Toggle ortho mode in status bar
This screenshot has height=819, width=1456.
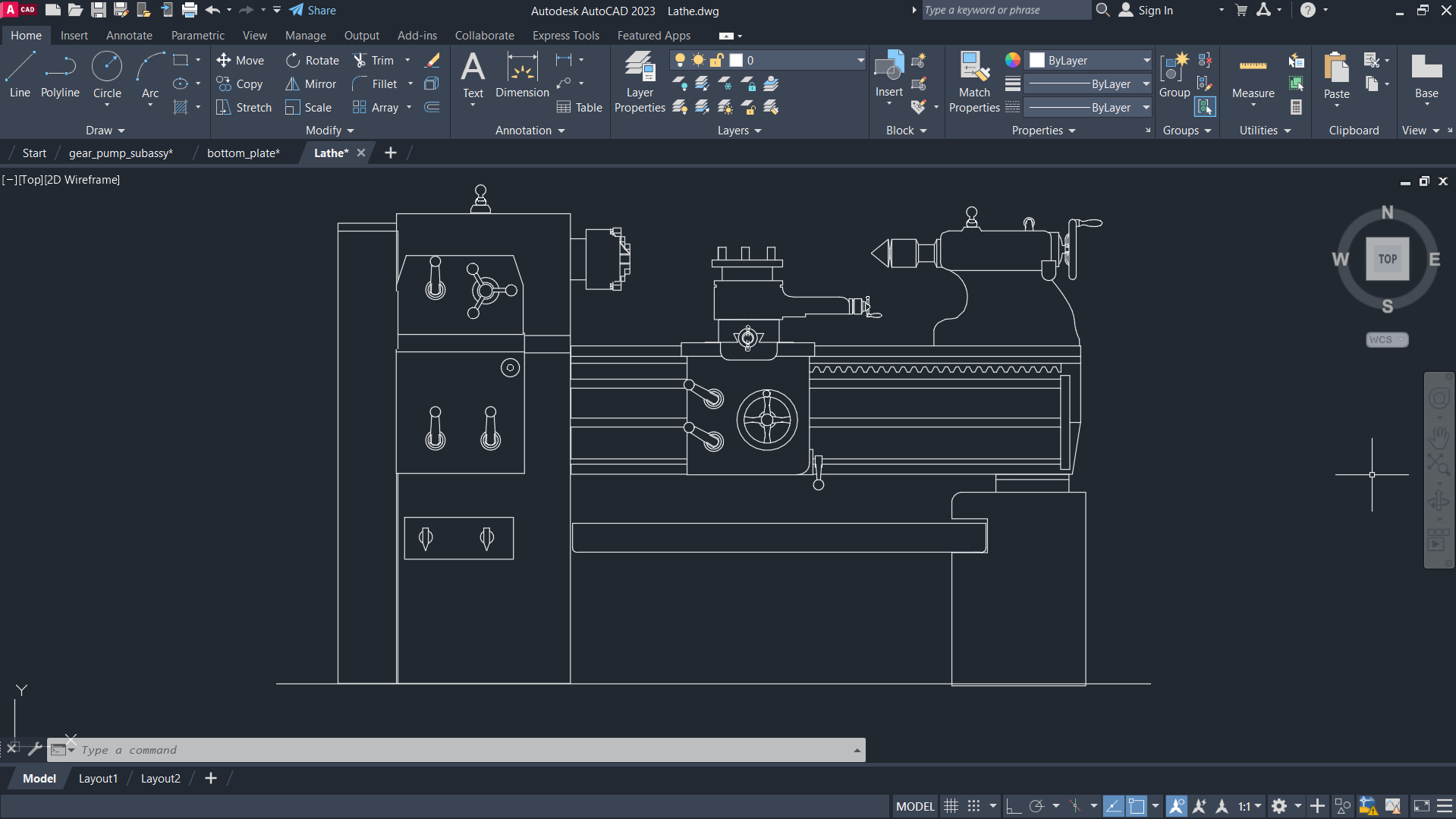1013,806
